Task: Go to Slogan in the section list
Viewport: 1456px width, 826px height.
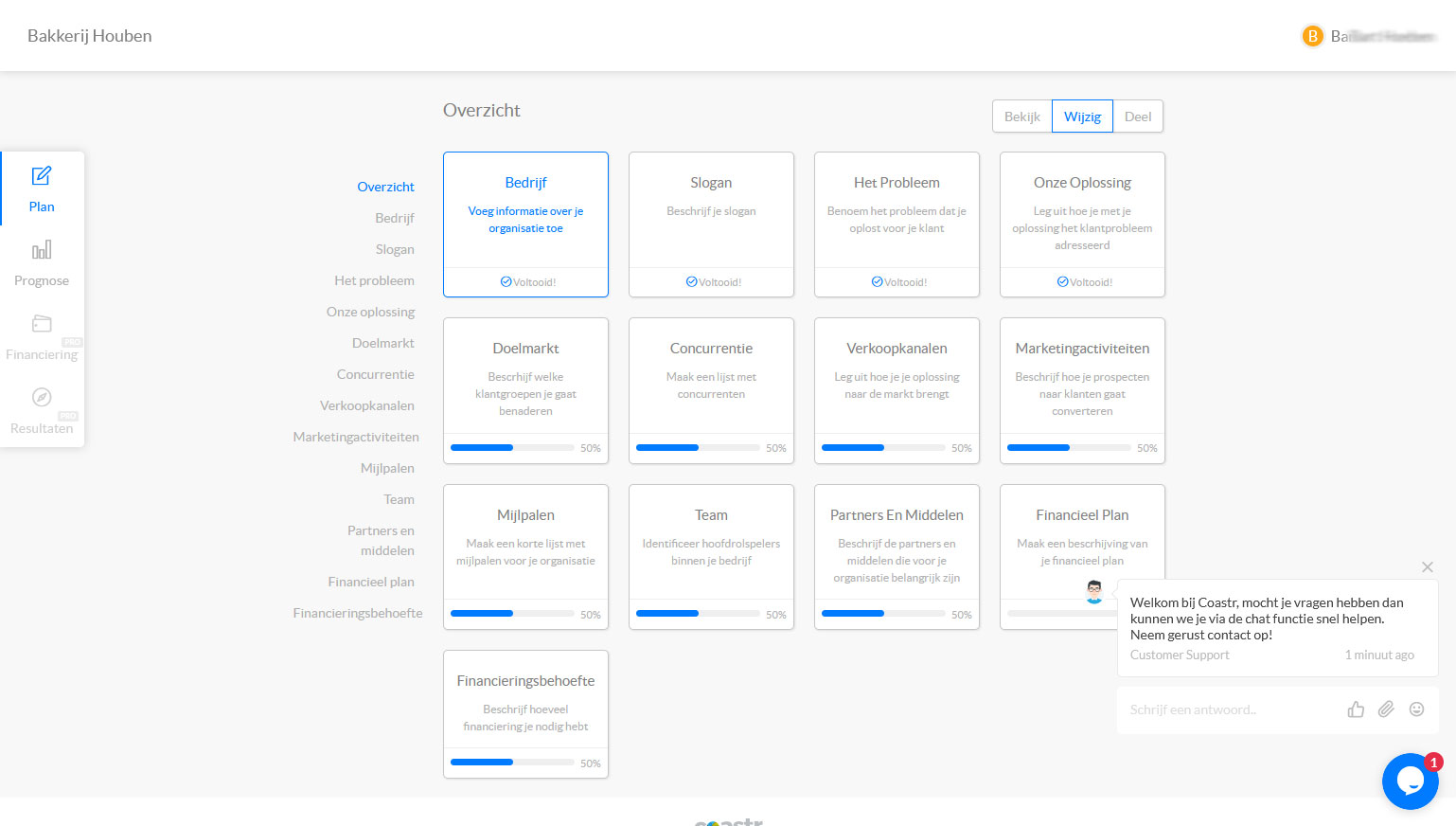Action: tap(395, 249)
